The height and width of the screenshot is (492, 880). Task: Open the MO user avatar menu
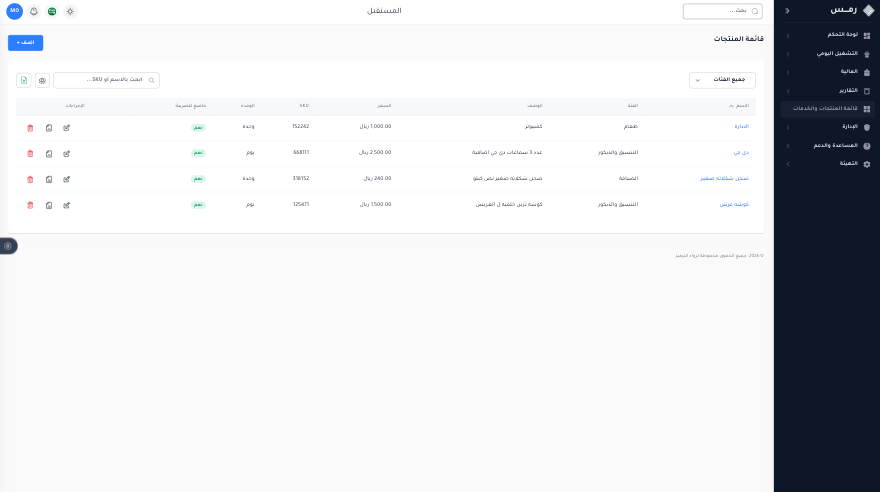(x=15, y=11)
